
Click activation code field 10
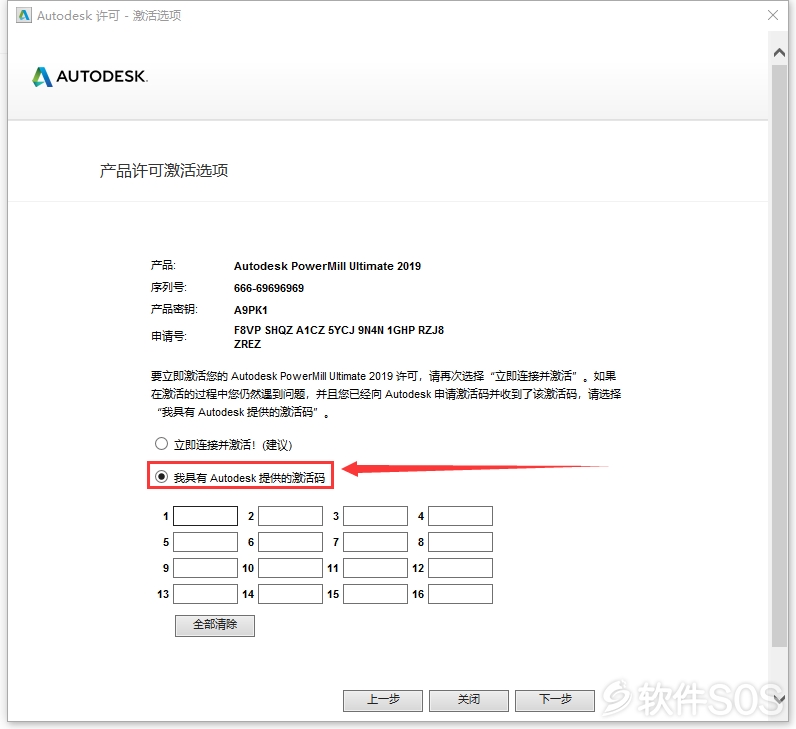[290, 568]
